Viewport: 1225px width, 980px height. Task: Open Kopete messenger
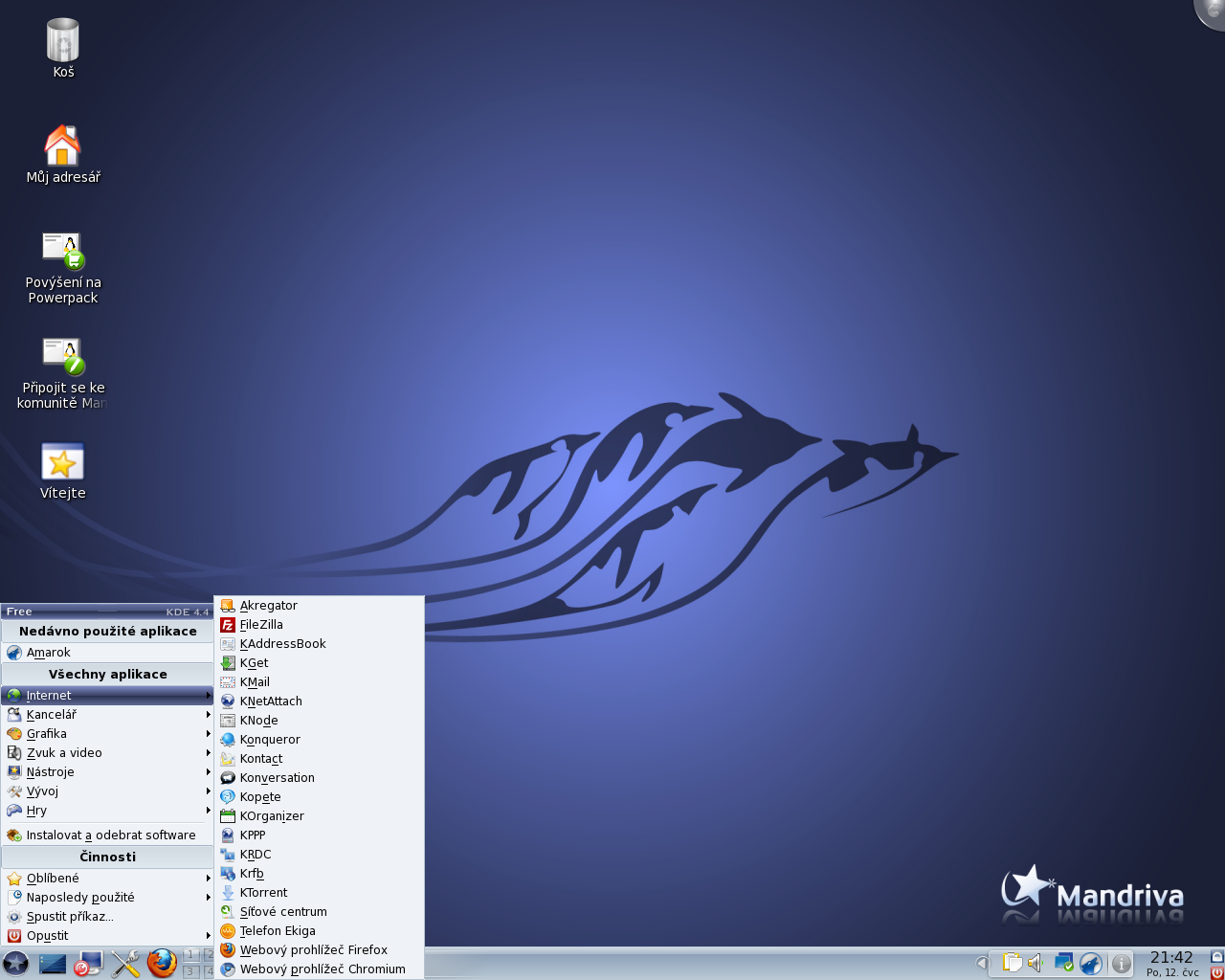pyautogui.click(x=319, y=797)
